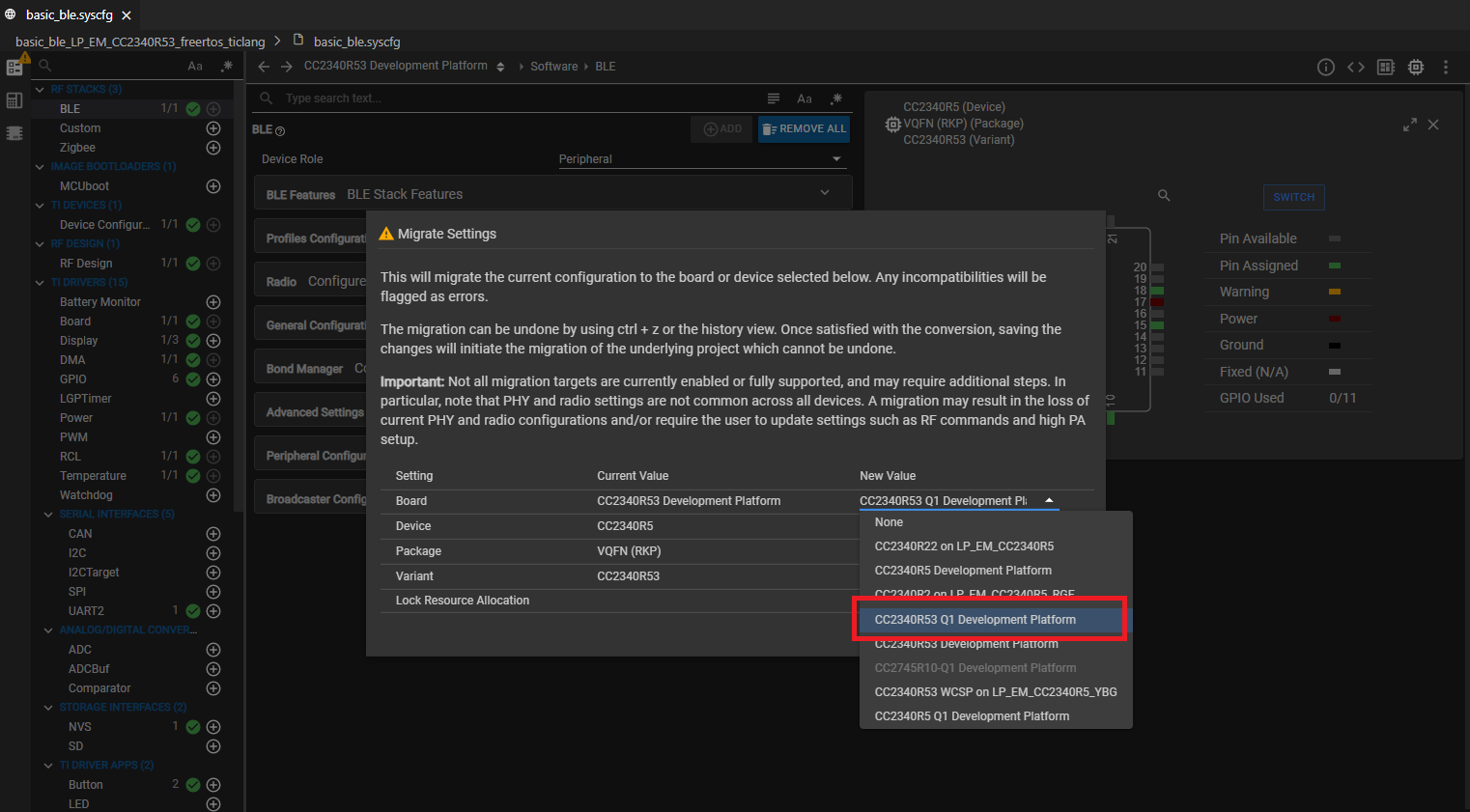
Task: Click the BLE help question mark icon
Action: click(x=280, y=130)
